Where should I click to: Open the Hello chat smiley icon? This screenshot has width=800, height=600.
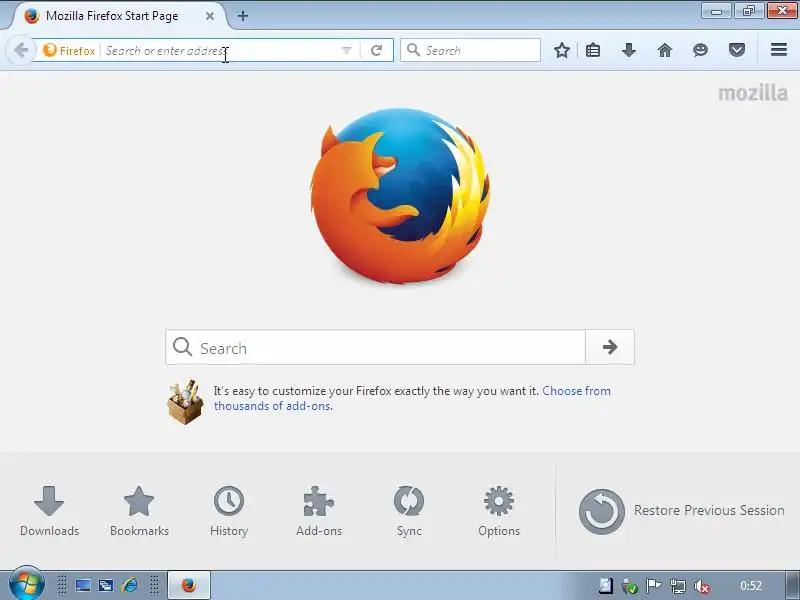click(x=701, y=50)
